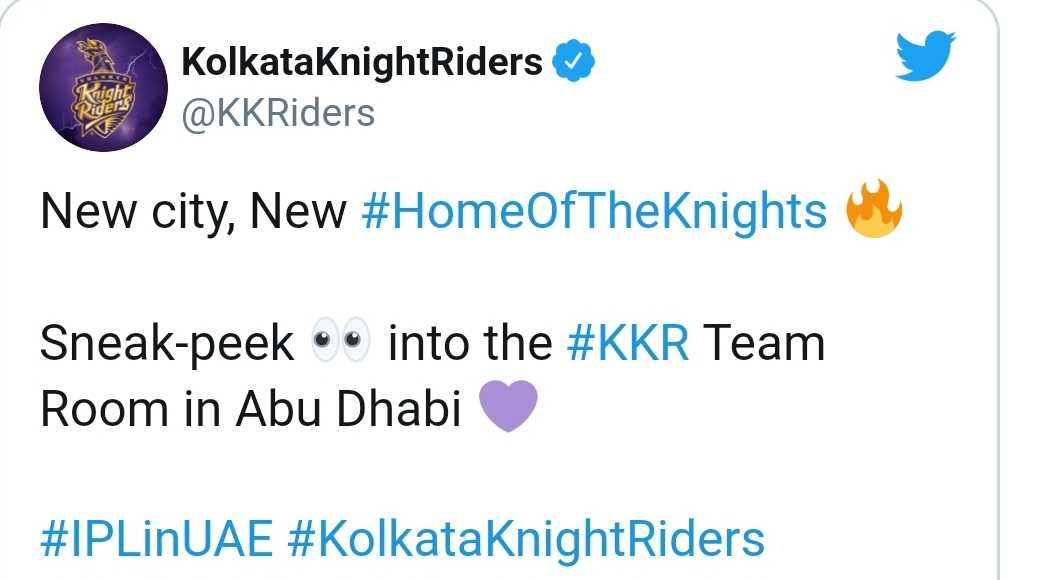Click the word 'the' before #KKR
Image resolution: width=1038 pixels, height=580 pixels.
point(518,343)
